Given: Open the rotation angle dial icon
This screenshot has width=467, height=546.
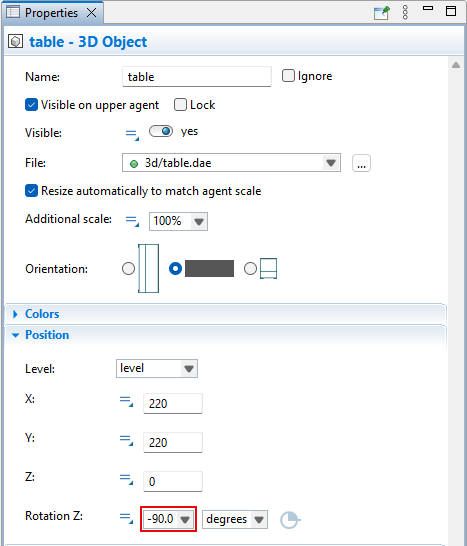Looking at the screenshot, I should point(290,520).
